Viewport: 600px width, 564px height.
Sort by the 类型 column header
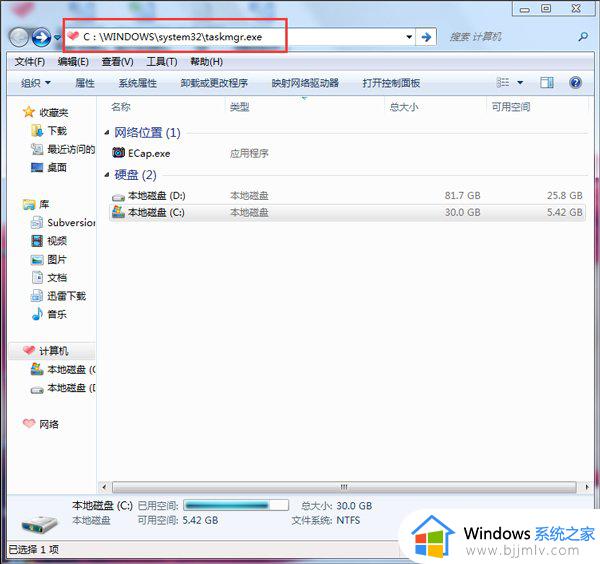click(240, 107)
